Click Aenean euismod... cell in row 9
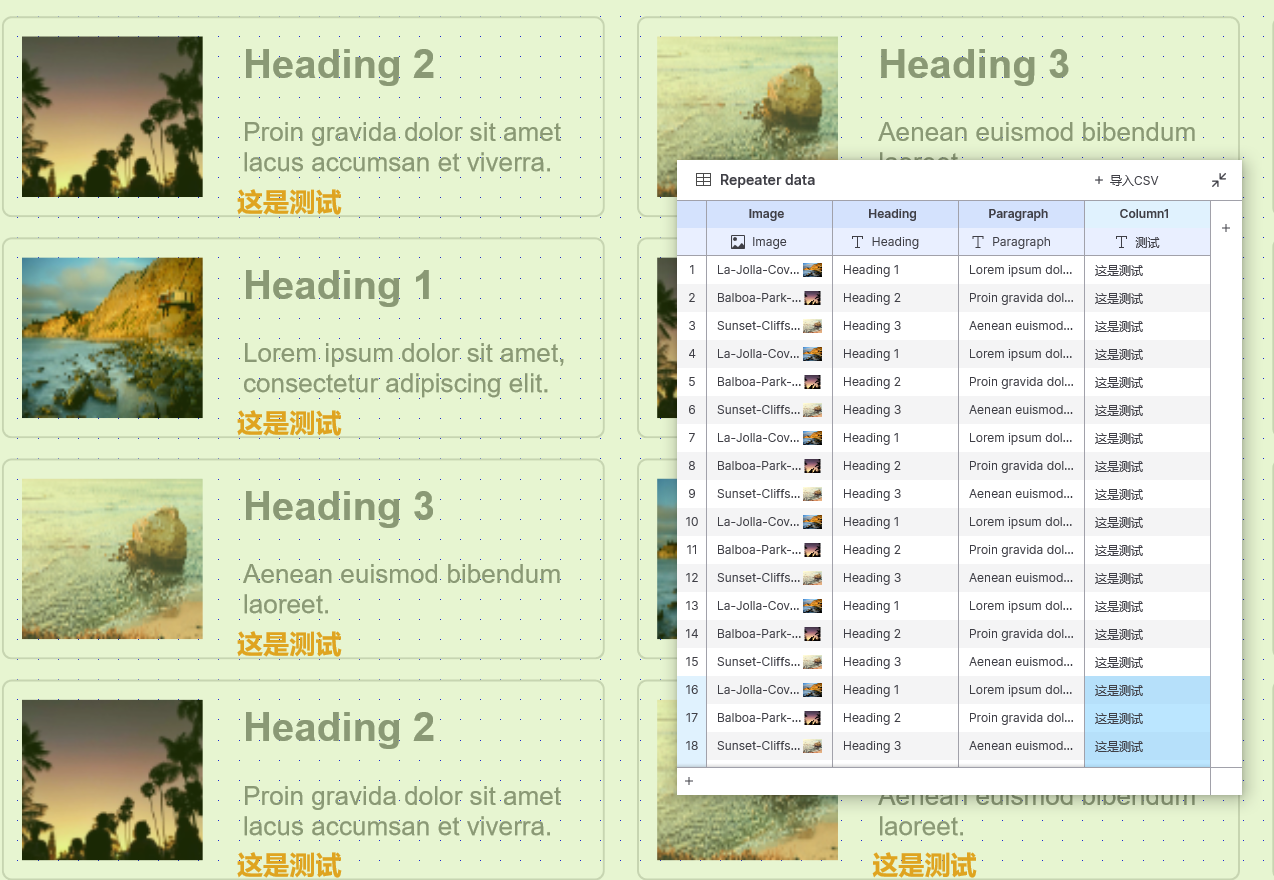The width and height of the screenshot is (1274, 880). coord(1021,494)
